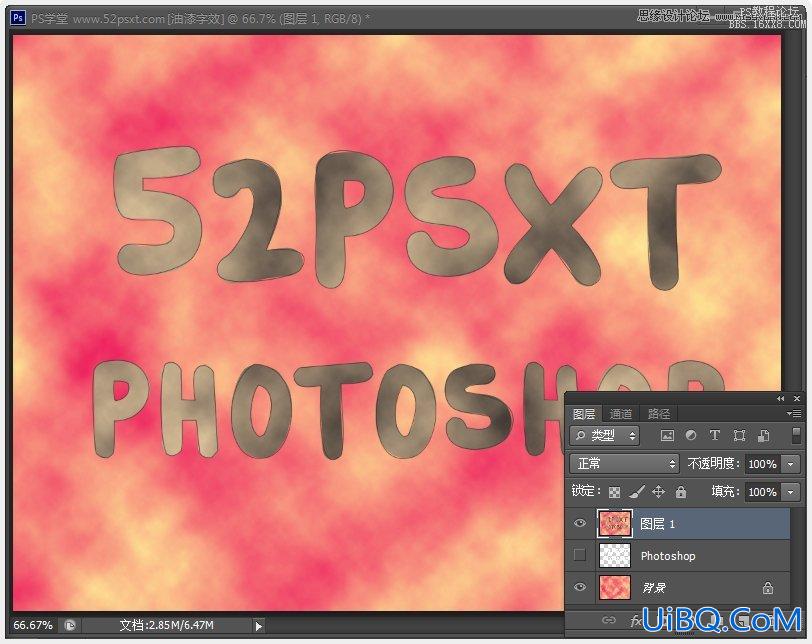Viewport: 812px width, 644px height.
Task: Click the 66.67% zoom field
Action: [33, 625]
